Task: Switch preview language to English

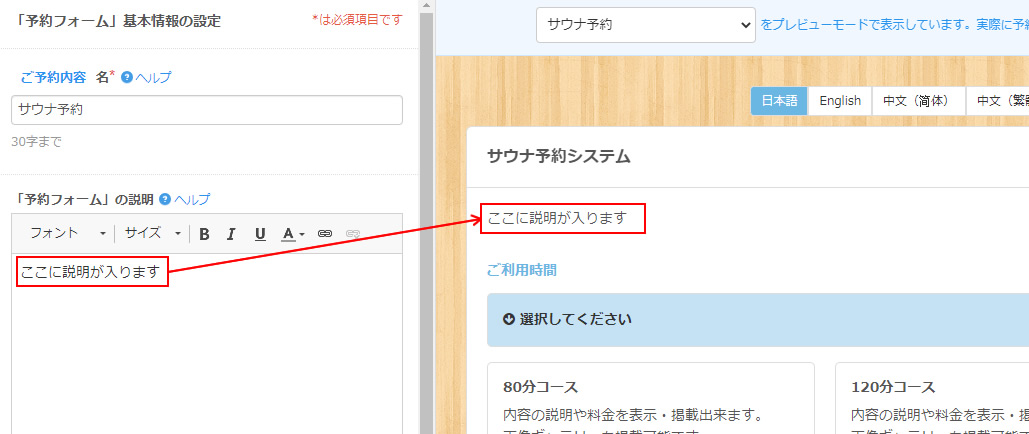Action: [x=840, y=101]
